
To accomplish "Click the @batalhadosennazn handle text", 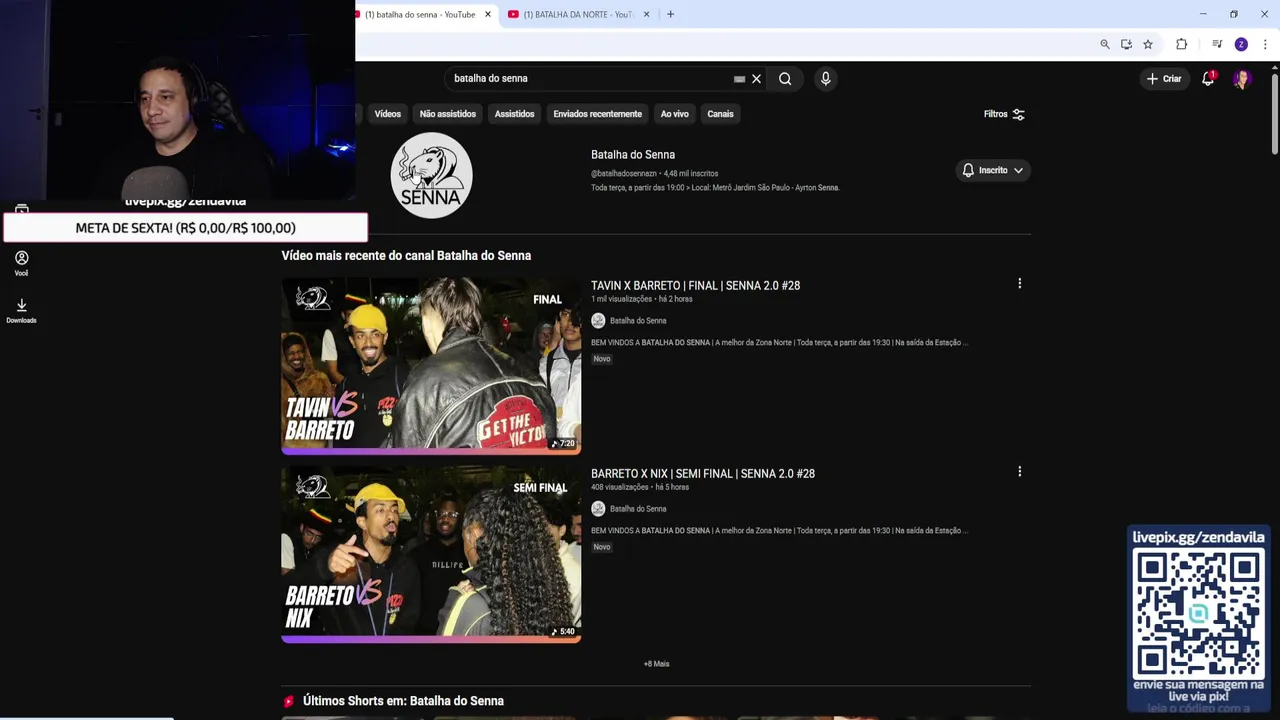I will pyautogui.click(x=624, y=174).
